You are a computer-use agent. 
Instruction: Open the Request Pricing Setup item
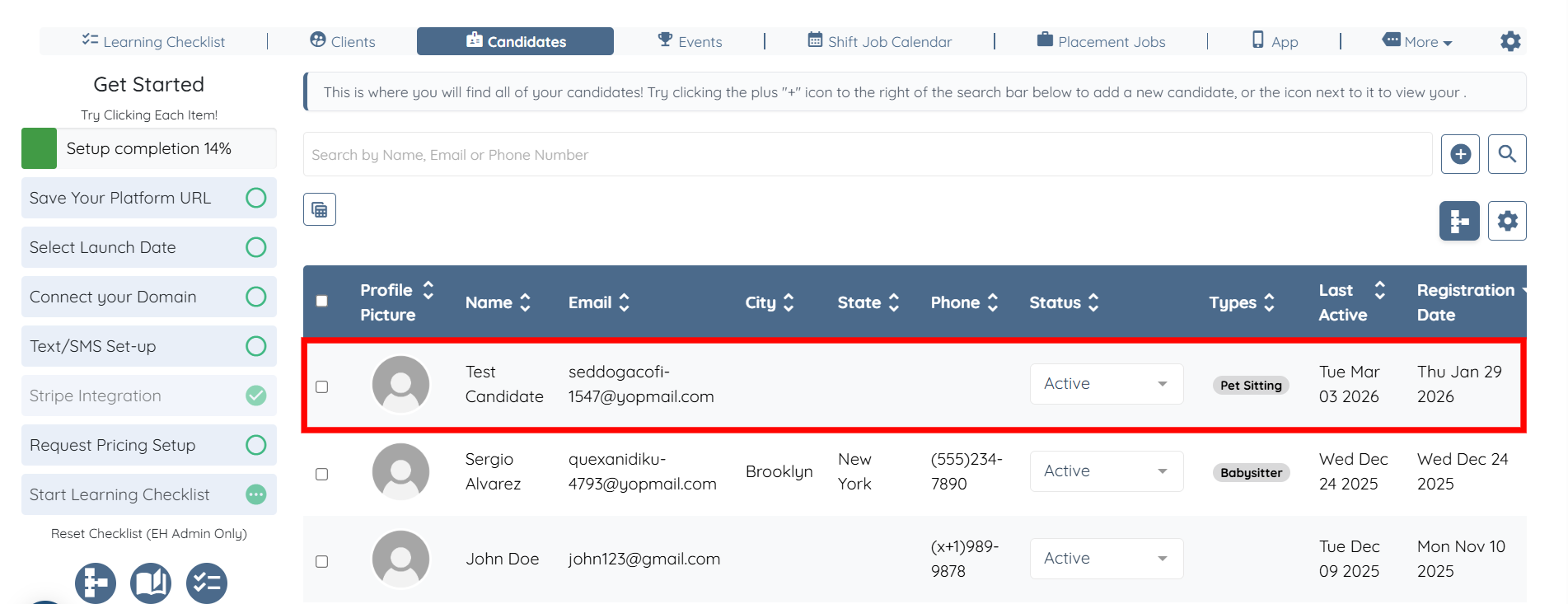point(149,445)
